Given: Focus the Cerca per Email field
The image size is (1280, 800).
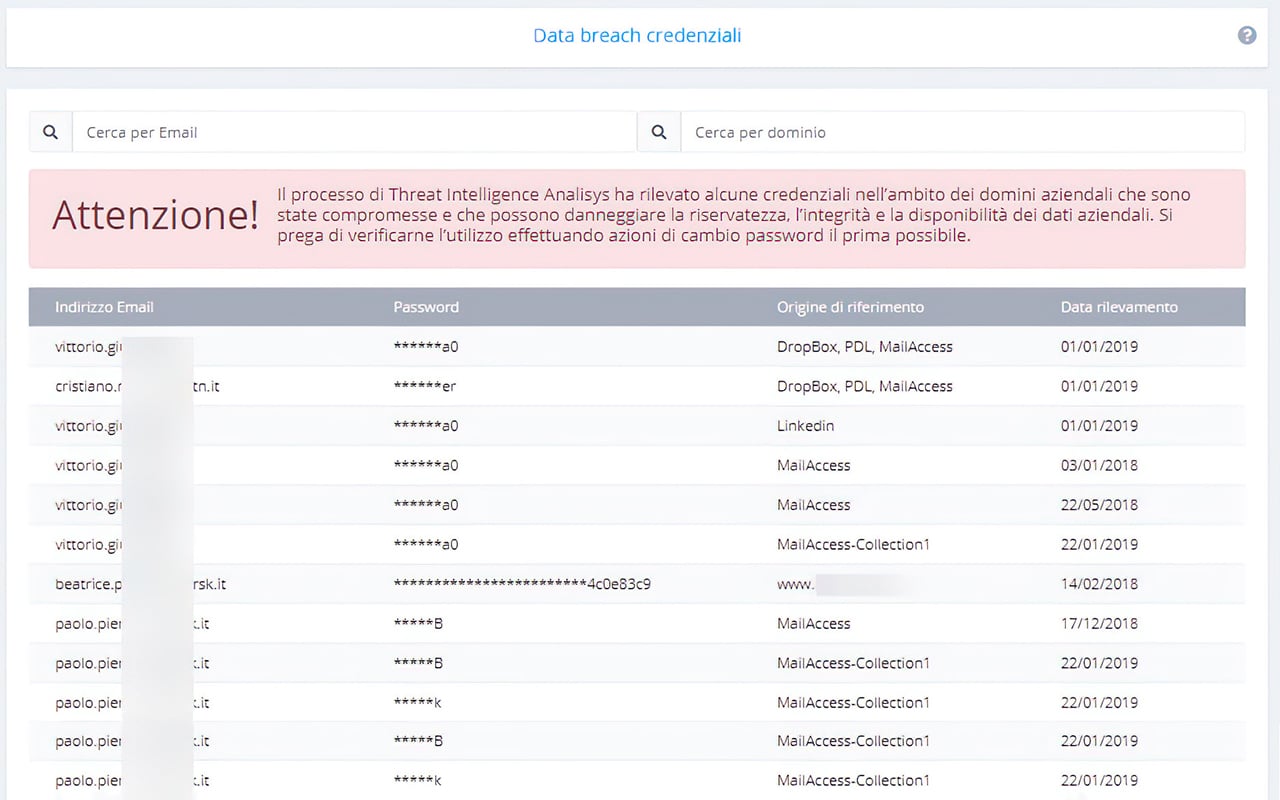Looking at the screenshot, I should [354, 132].
